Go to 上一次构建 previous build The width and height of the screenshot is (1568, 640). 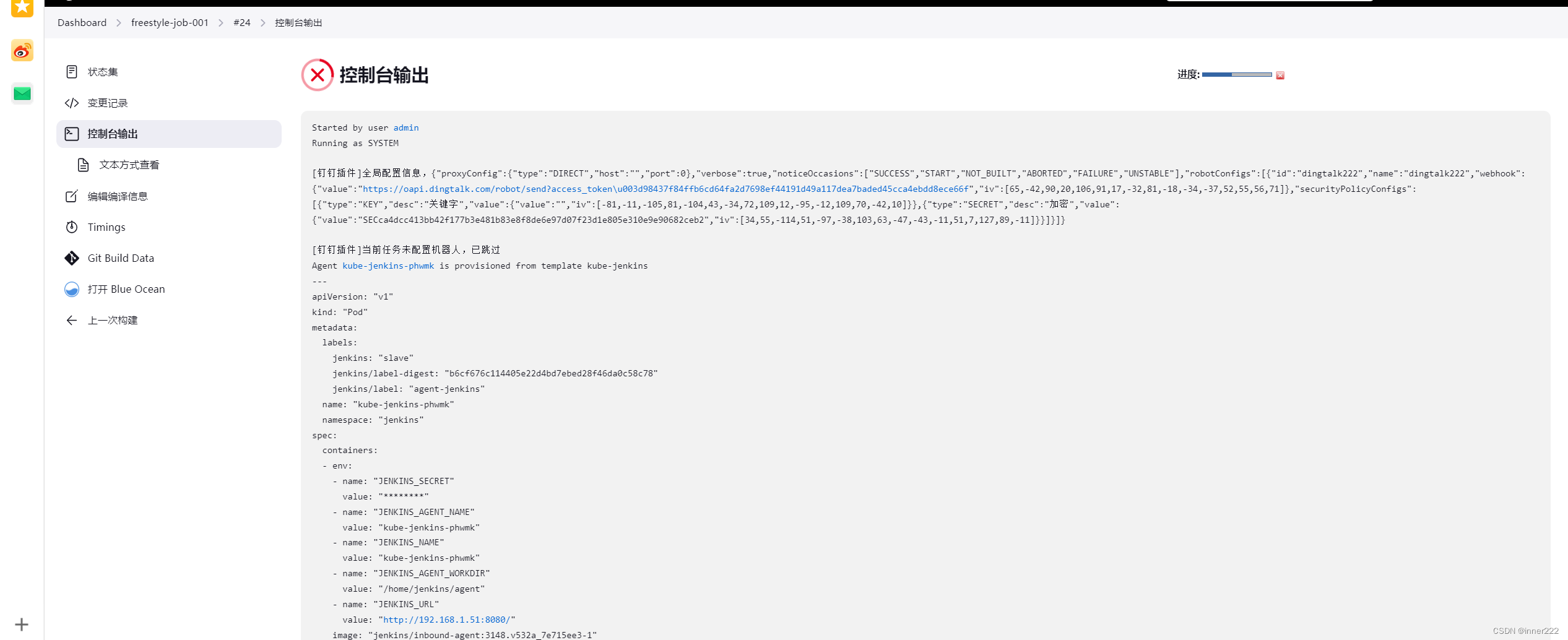[168, 320]
